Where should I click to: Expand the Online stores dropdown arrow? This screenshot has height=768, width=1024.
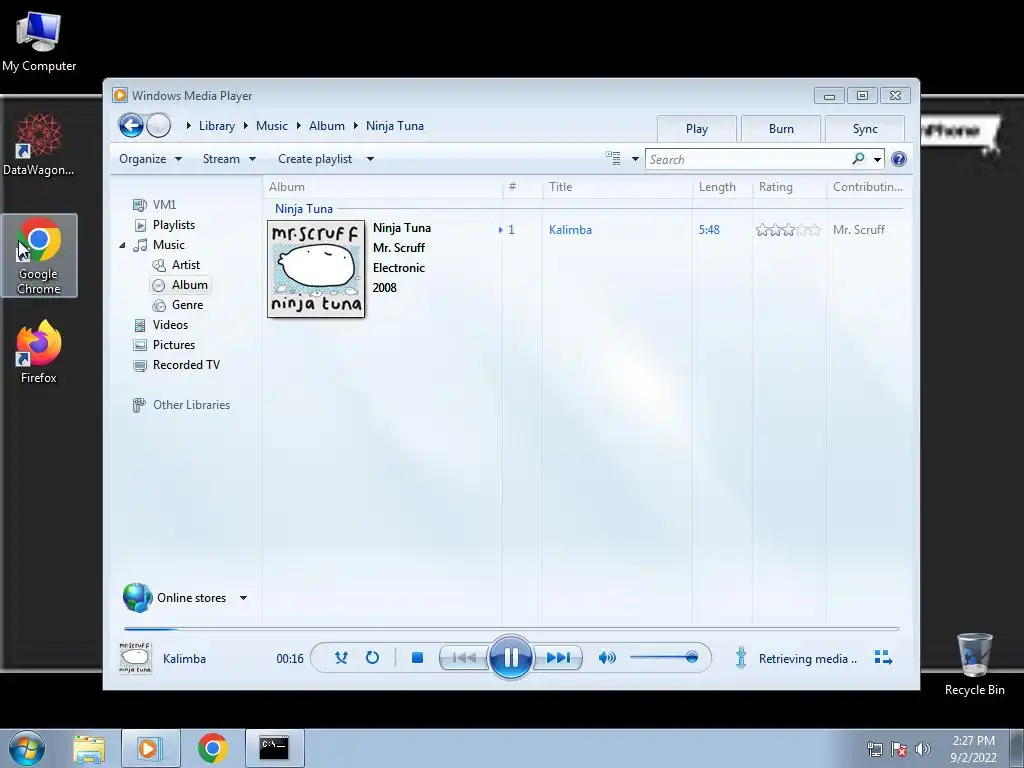click(x=243, y=598)
